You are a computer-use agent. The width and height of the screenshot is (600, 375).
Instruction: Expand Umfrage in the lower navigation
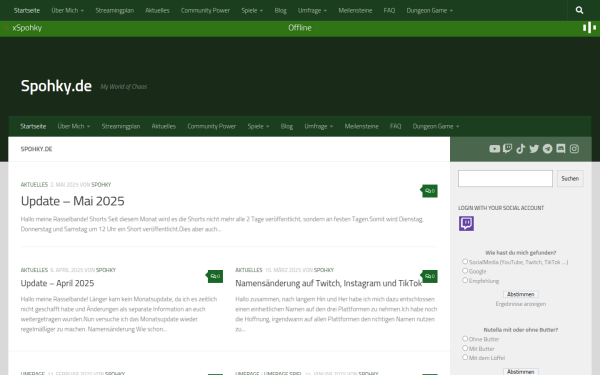[x=319, y=126]
